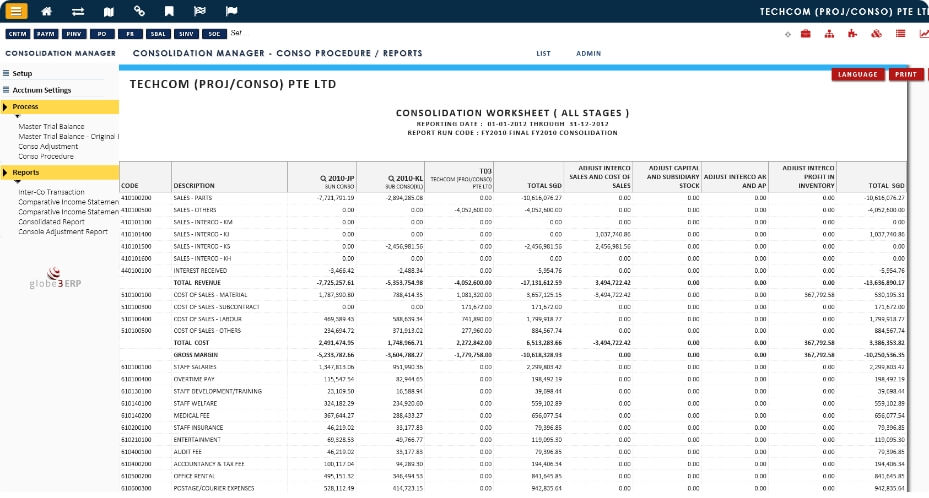Open Acctnum Settings in sidebar
The height and width of the screenshot is (498, 929).
pyautogui.click(x=41, y=90)
